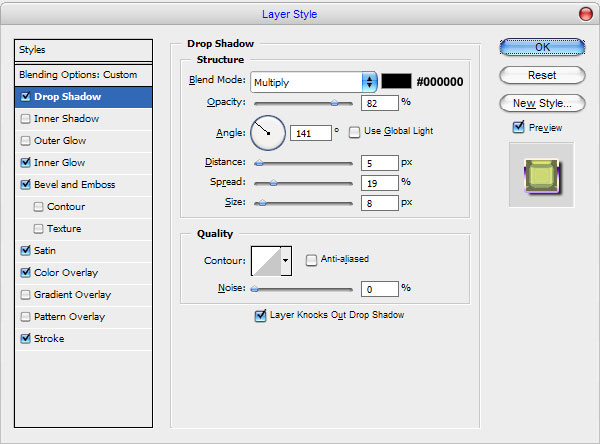Toggle Layer Knocks Out Drop Shadow
Image resolution: width=600 pixels, height=444 pixels.
(260, 316)
